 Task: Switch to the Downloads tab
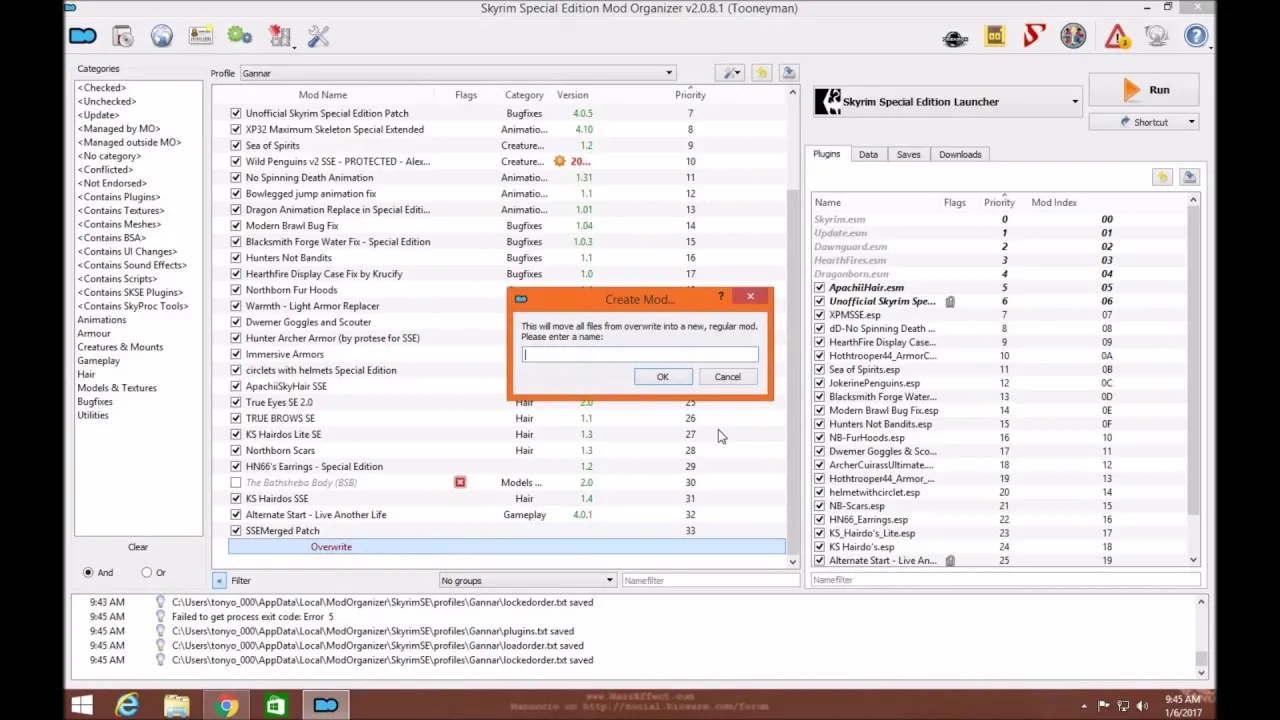tap(959, 154)
